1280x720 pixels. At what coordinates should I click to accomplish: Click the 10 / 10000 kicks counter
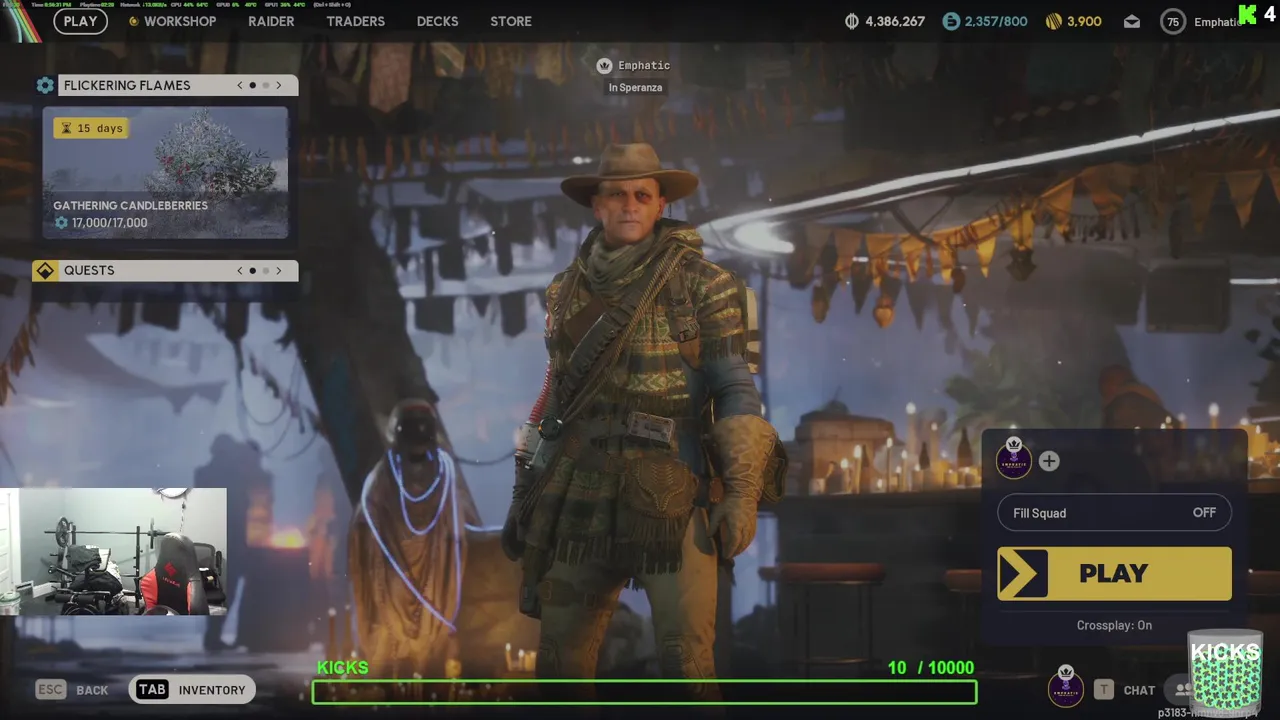930,668
